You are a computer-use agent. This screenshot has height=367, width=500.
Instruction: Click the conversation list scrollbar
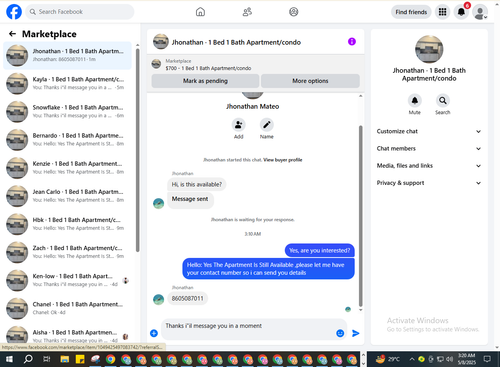(x=137, y=150)
